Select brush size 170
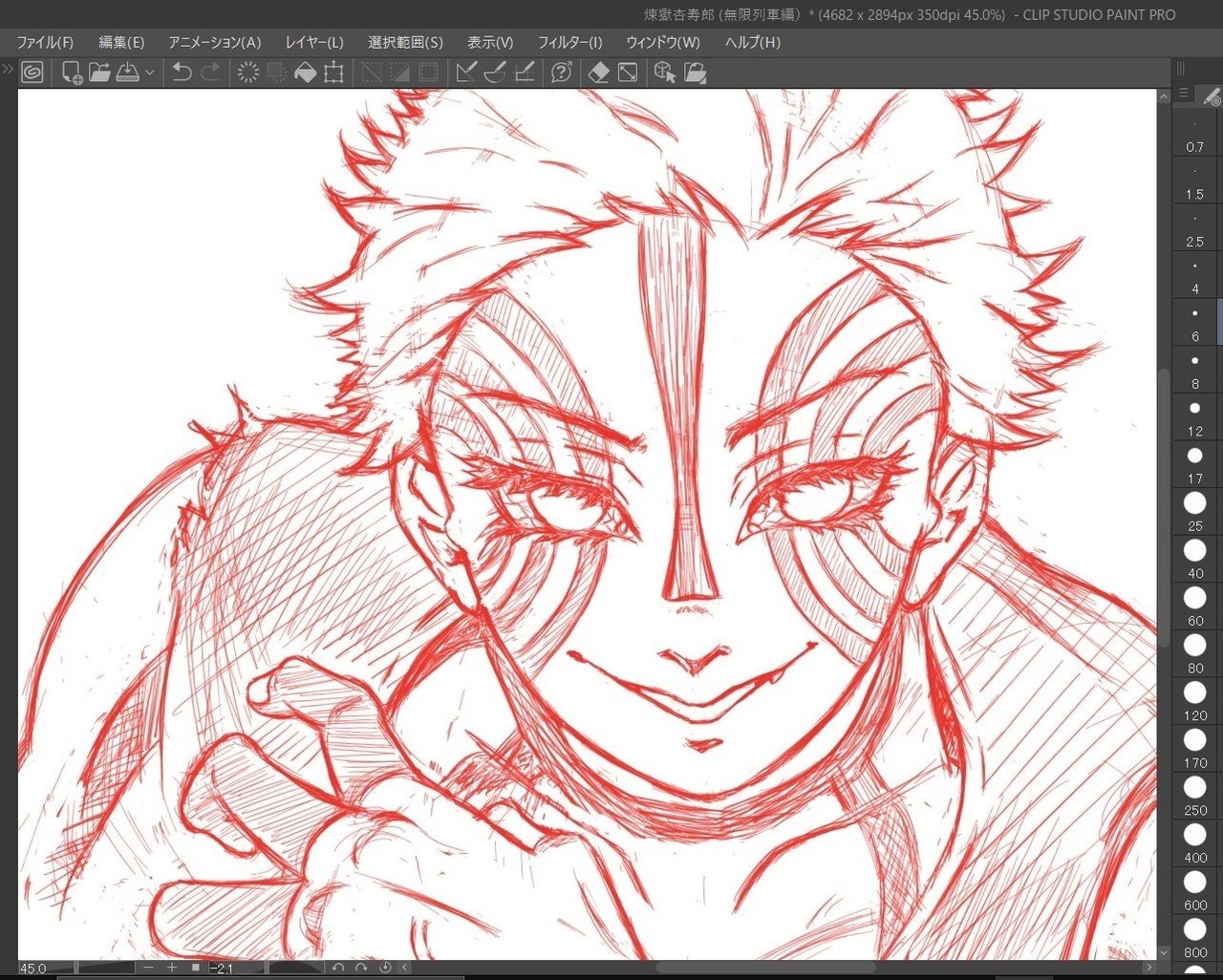This screenshot has height=980, width=1223. (x=1195, y=749)
